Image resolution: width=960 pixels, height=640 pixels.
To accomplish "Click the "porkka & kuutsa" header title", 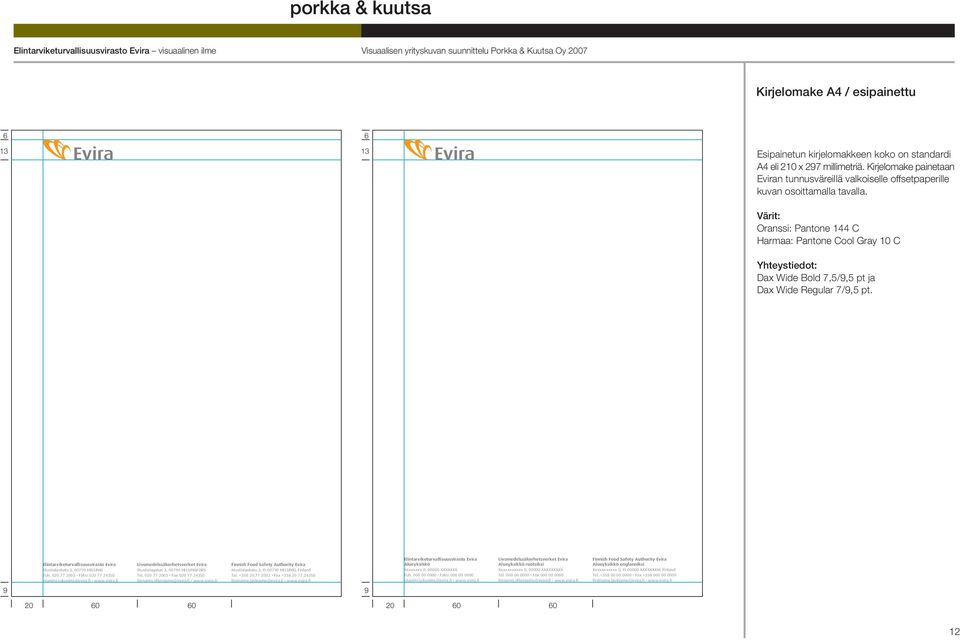I will (x=360, y=9).
